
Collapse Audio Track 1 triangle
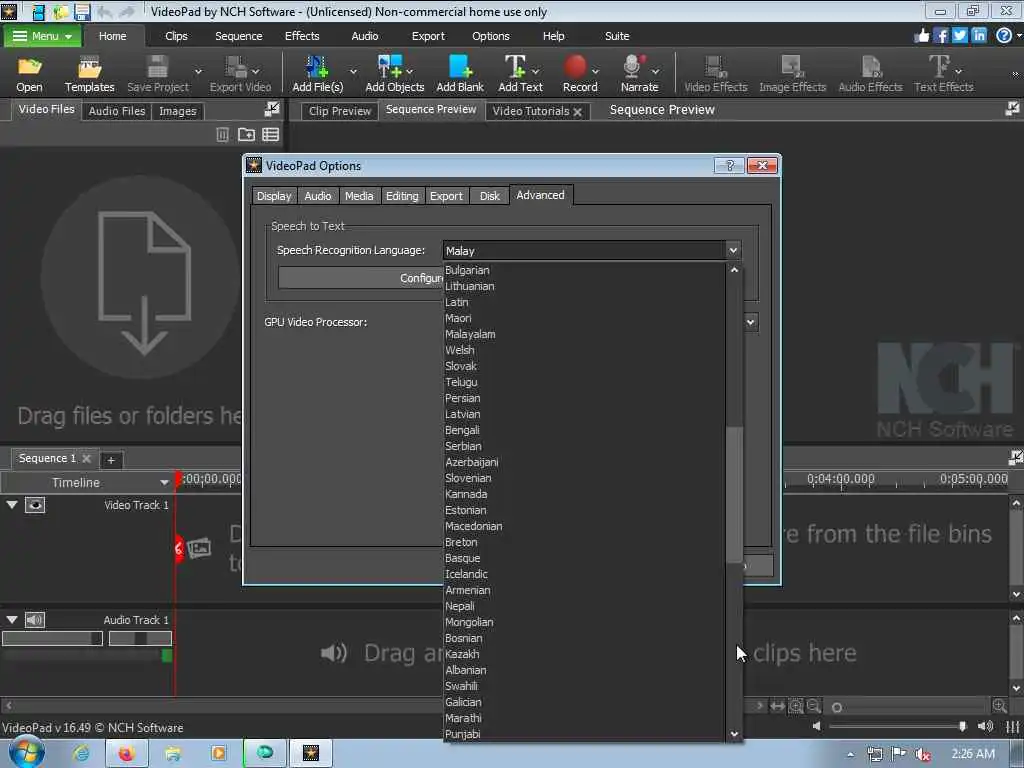coord(12,620)
